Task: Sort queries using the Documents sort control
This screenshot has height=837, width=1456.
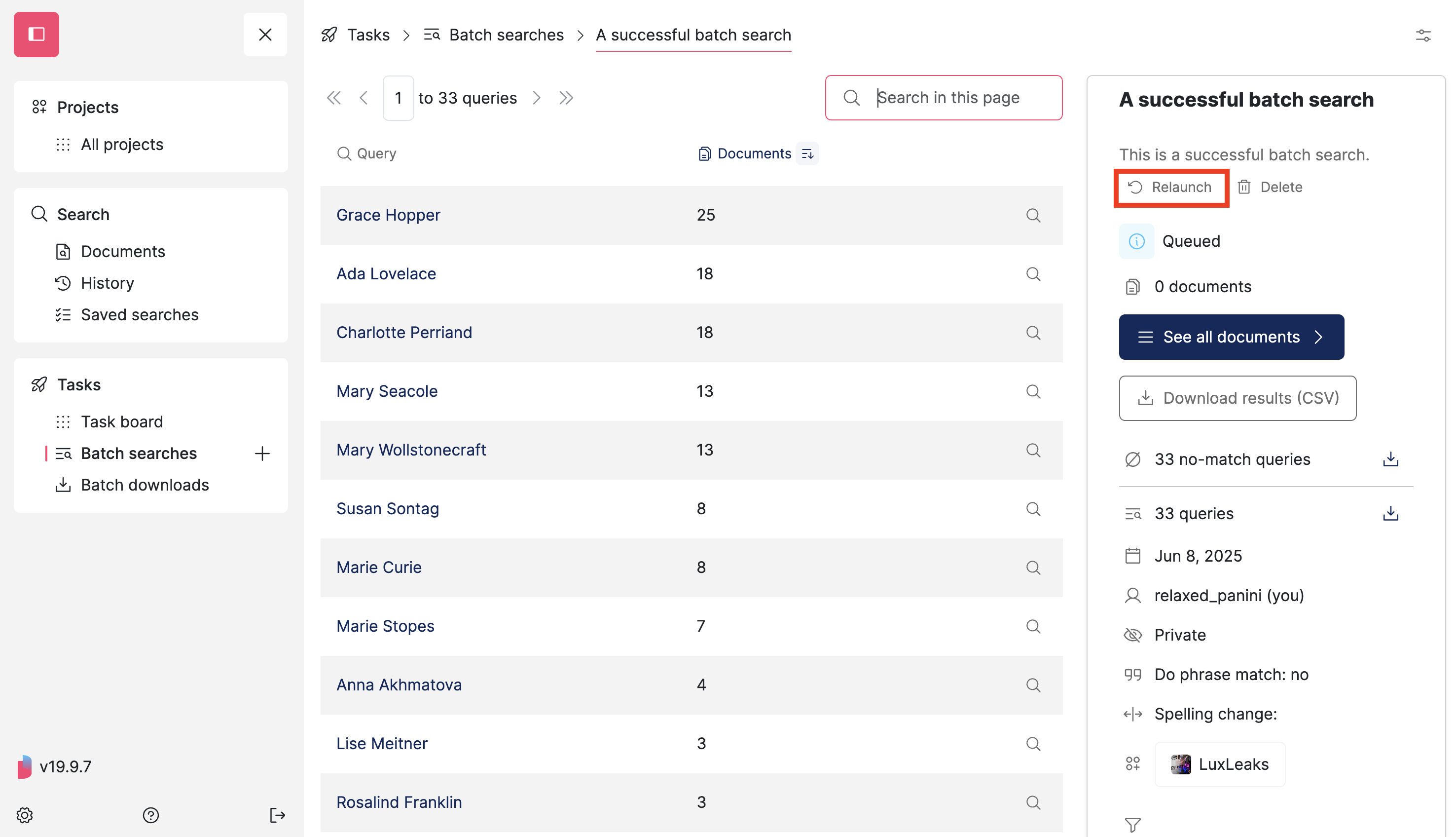Action: point(807,153)
